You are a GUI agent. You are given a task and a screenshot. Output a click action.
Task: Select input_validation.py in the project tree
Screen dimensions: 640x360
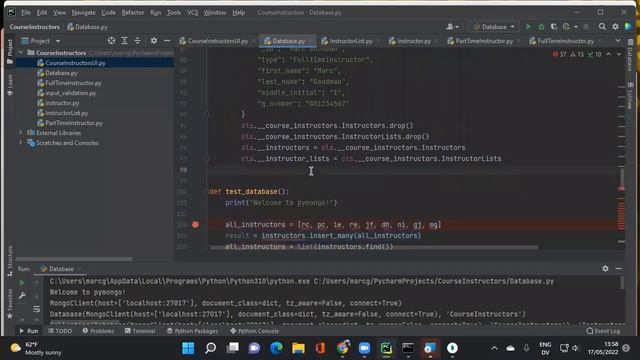coord(70,93)
